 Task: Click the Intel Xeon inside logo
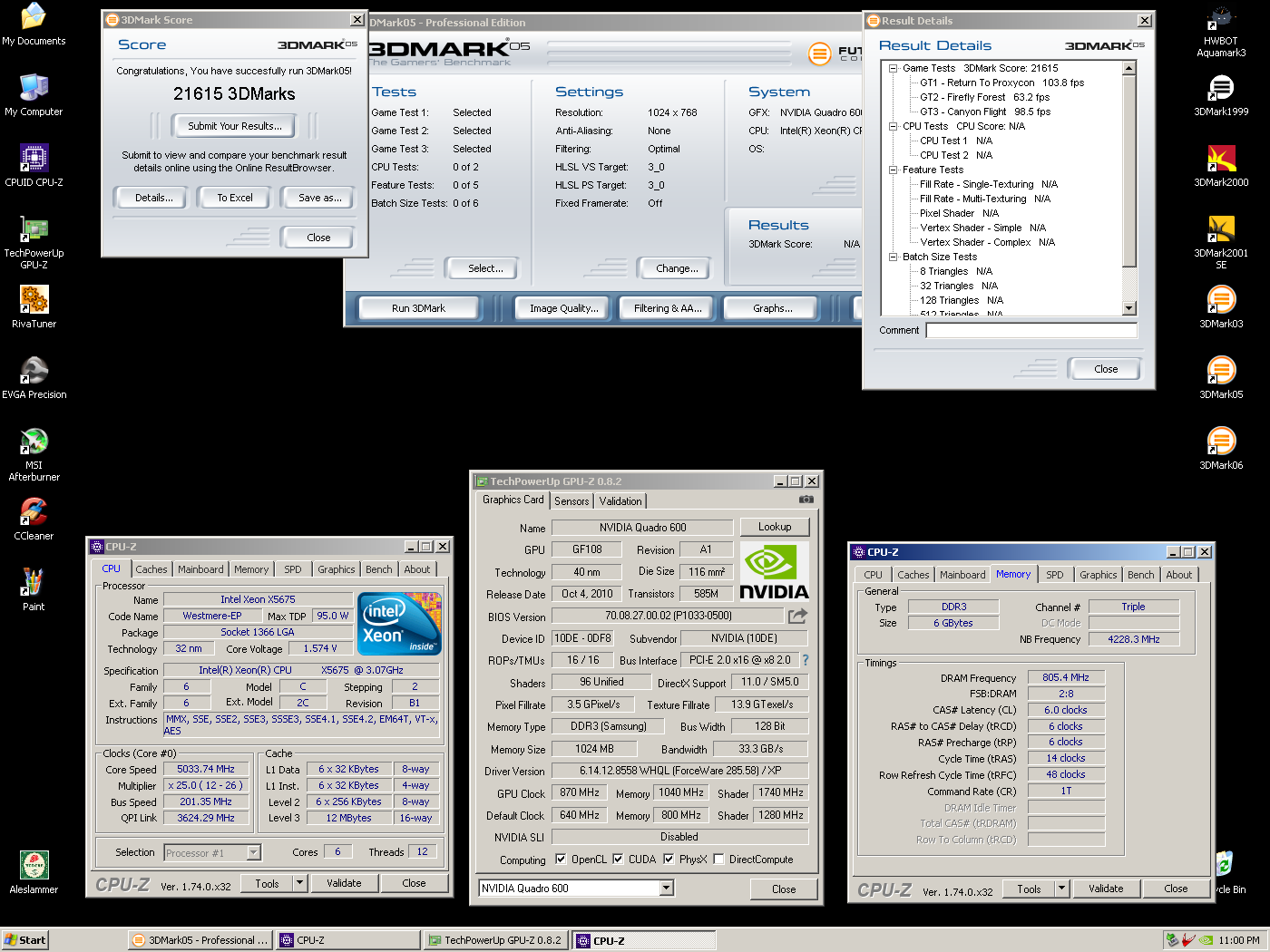pos(399,624)
